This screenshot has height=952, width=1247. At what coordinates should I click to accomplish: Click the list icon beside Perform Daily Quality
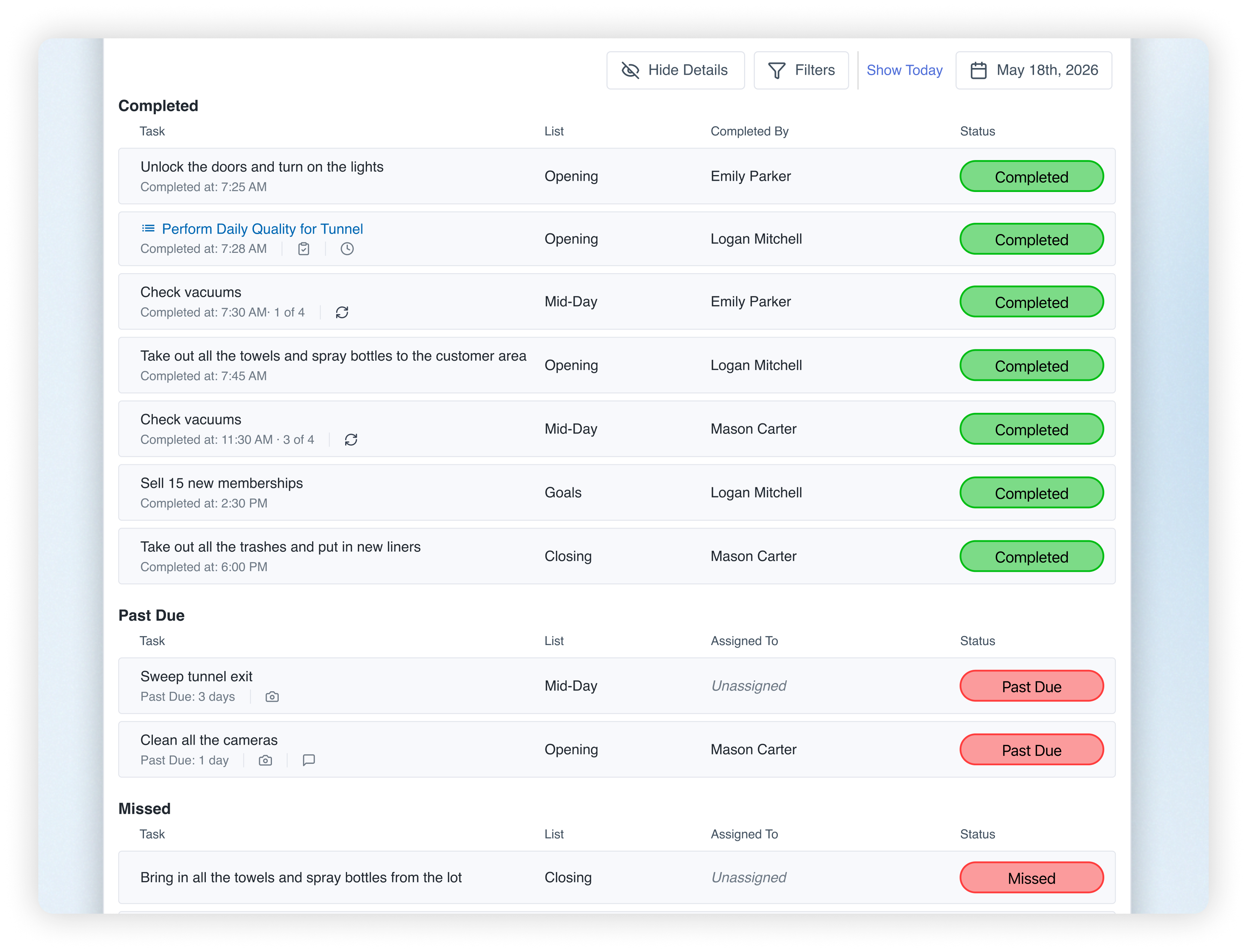pos(148,228)
